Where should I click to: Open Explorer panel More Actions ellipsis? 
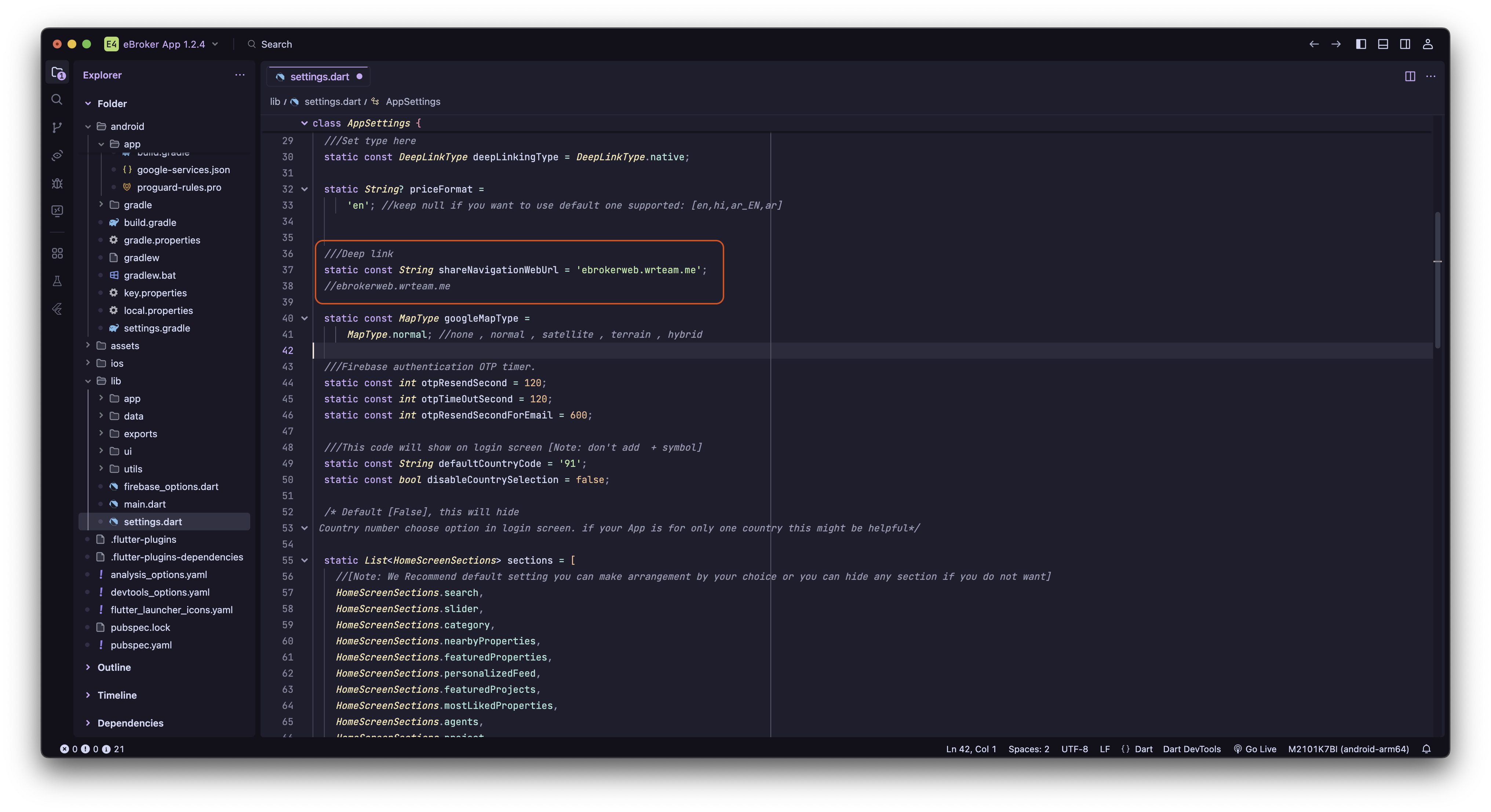point(240,75)
